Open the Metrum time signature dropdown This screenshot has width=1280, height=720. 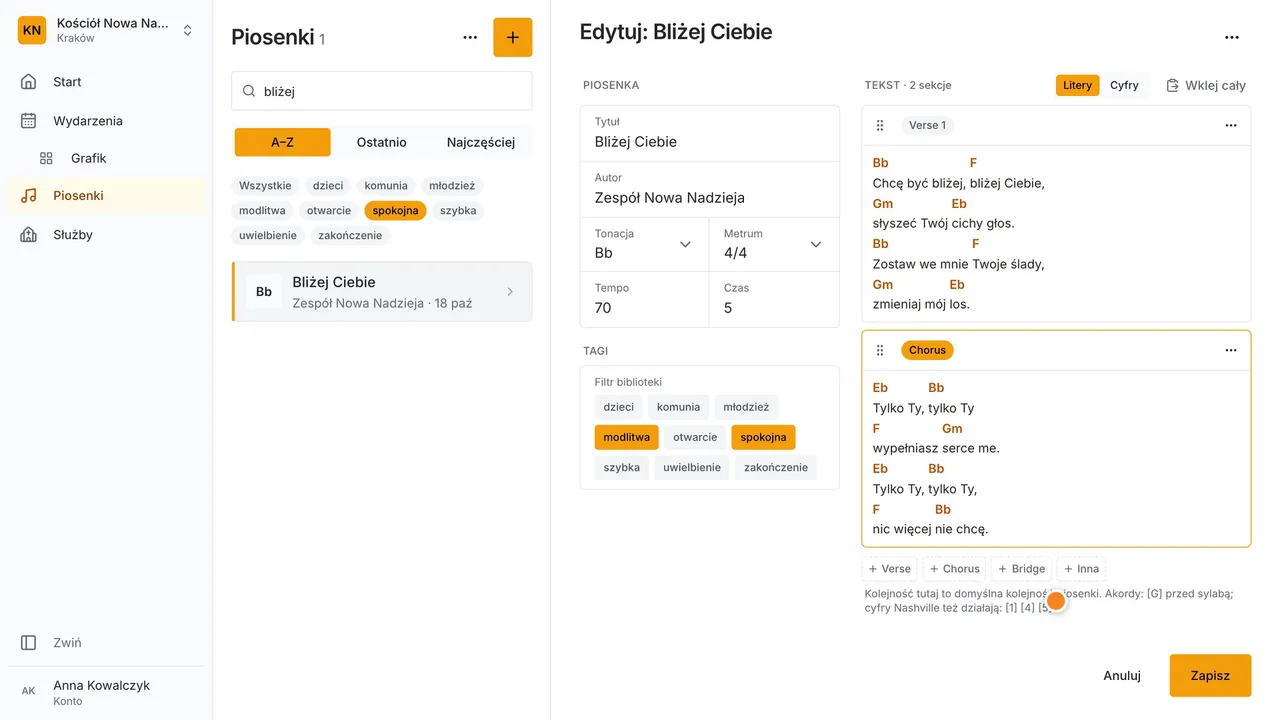775,244
